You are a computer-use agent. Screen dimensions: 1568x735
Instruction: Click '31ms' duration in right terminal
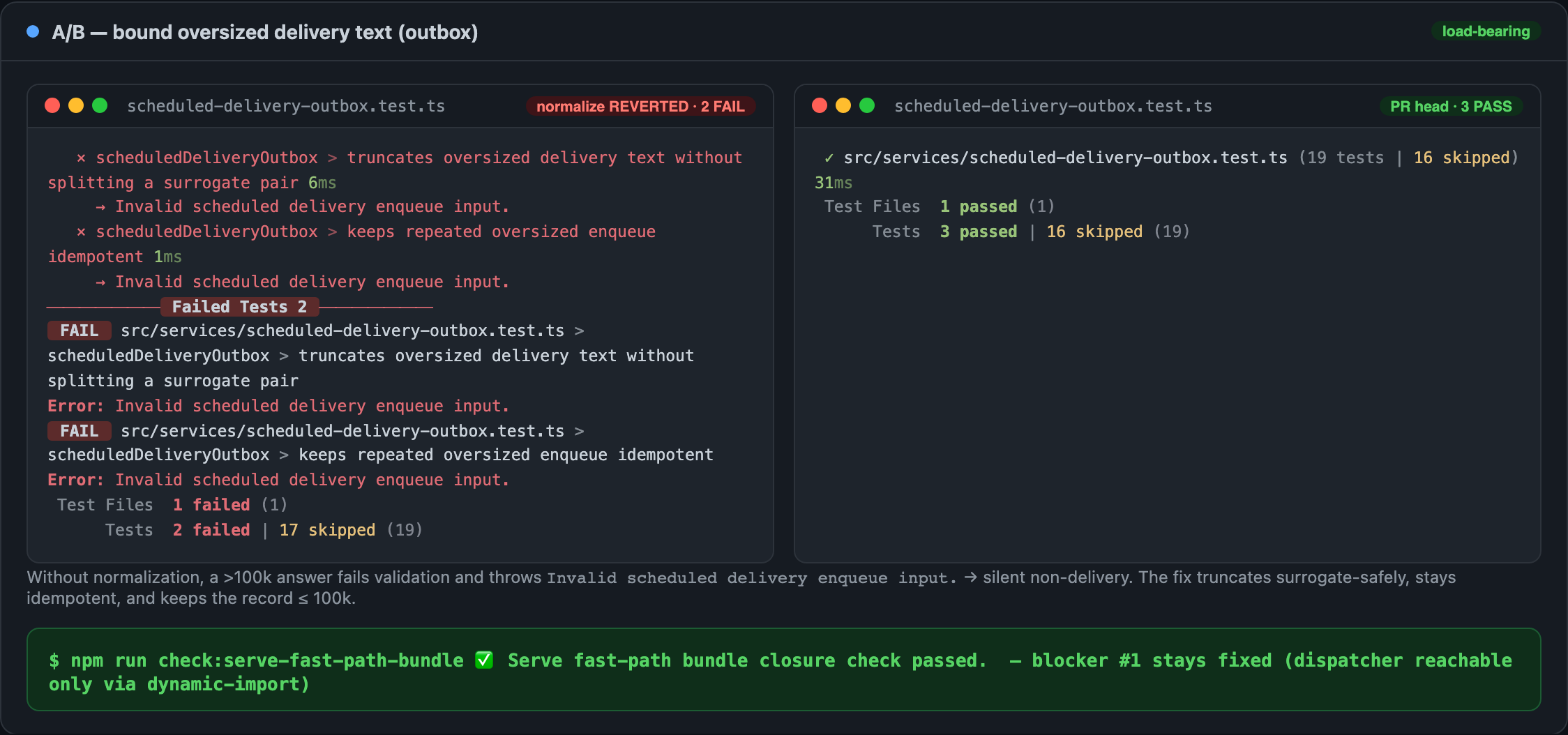click(834, 183)
